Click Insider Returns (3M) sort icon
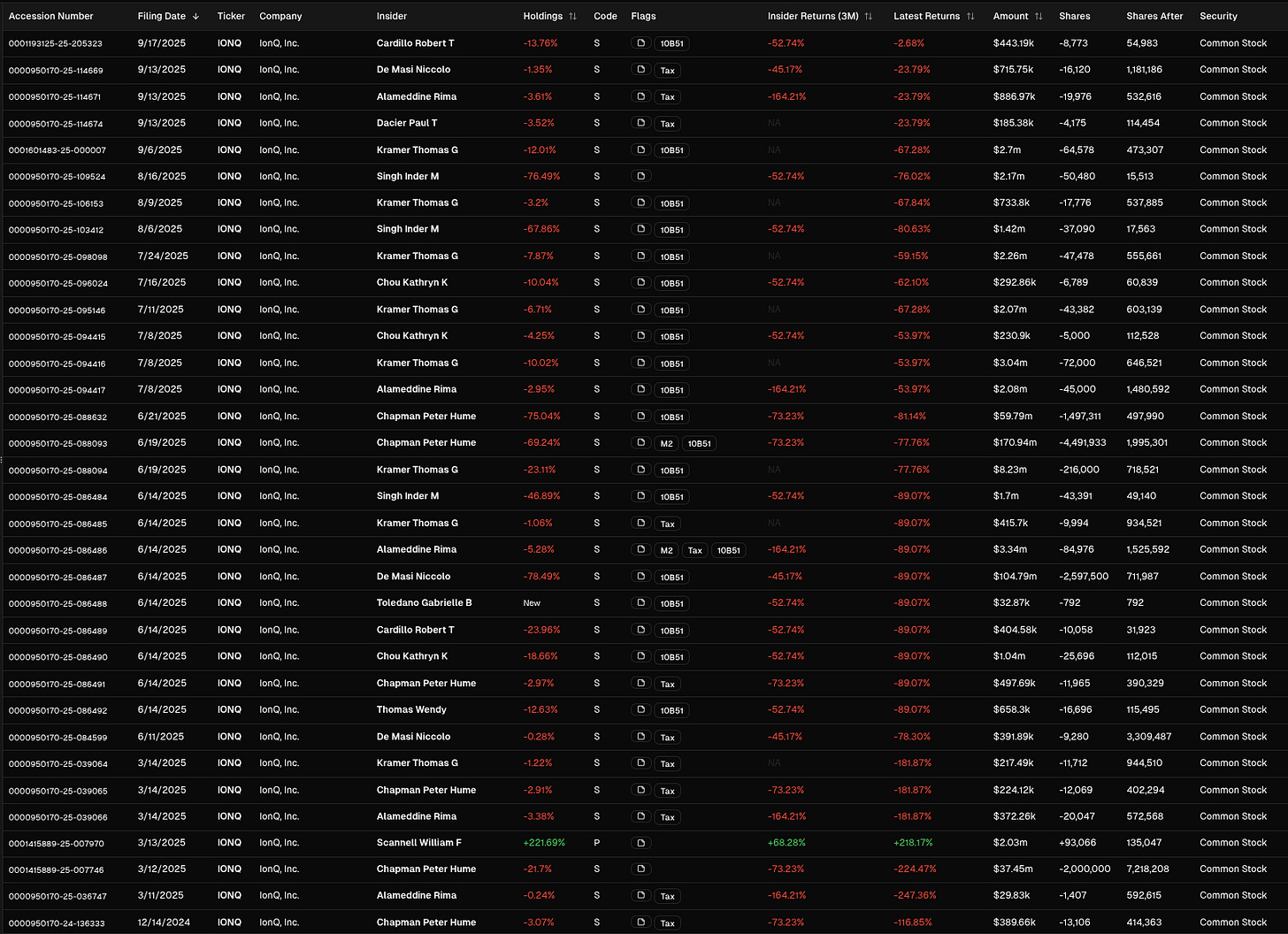The width and height of the screenshot is (1288, 934). tap(869, 17)
